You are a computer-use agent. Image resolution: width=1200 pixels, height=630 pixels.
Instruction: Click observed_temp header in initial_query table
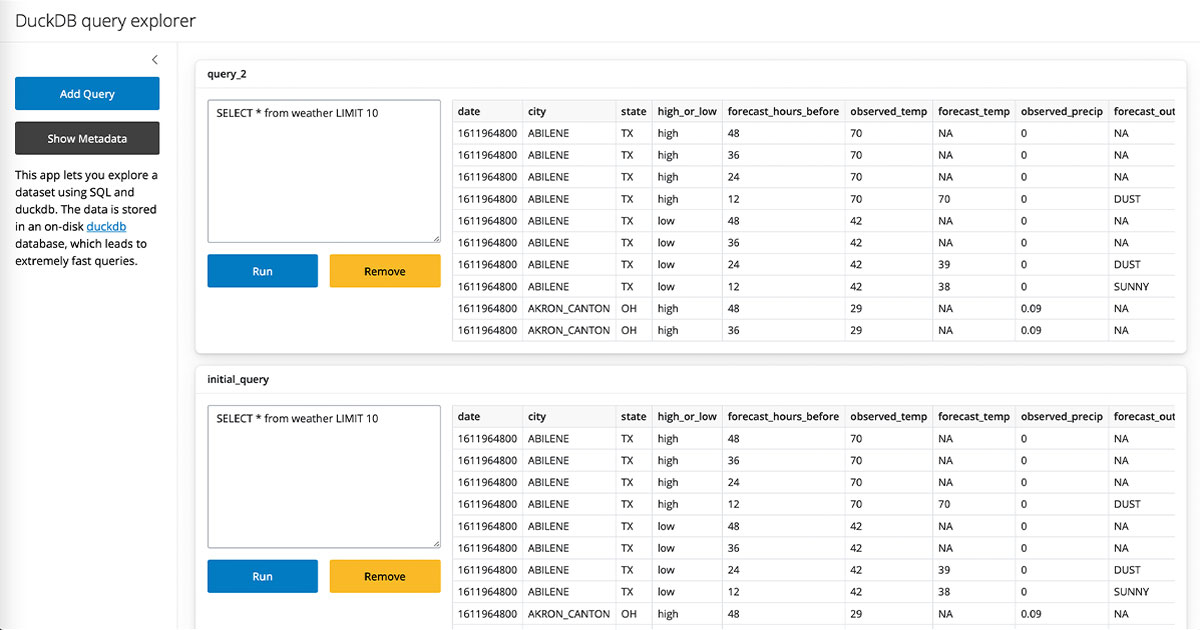(x=888, y=417)
